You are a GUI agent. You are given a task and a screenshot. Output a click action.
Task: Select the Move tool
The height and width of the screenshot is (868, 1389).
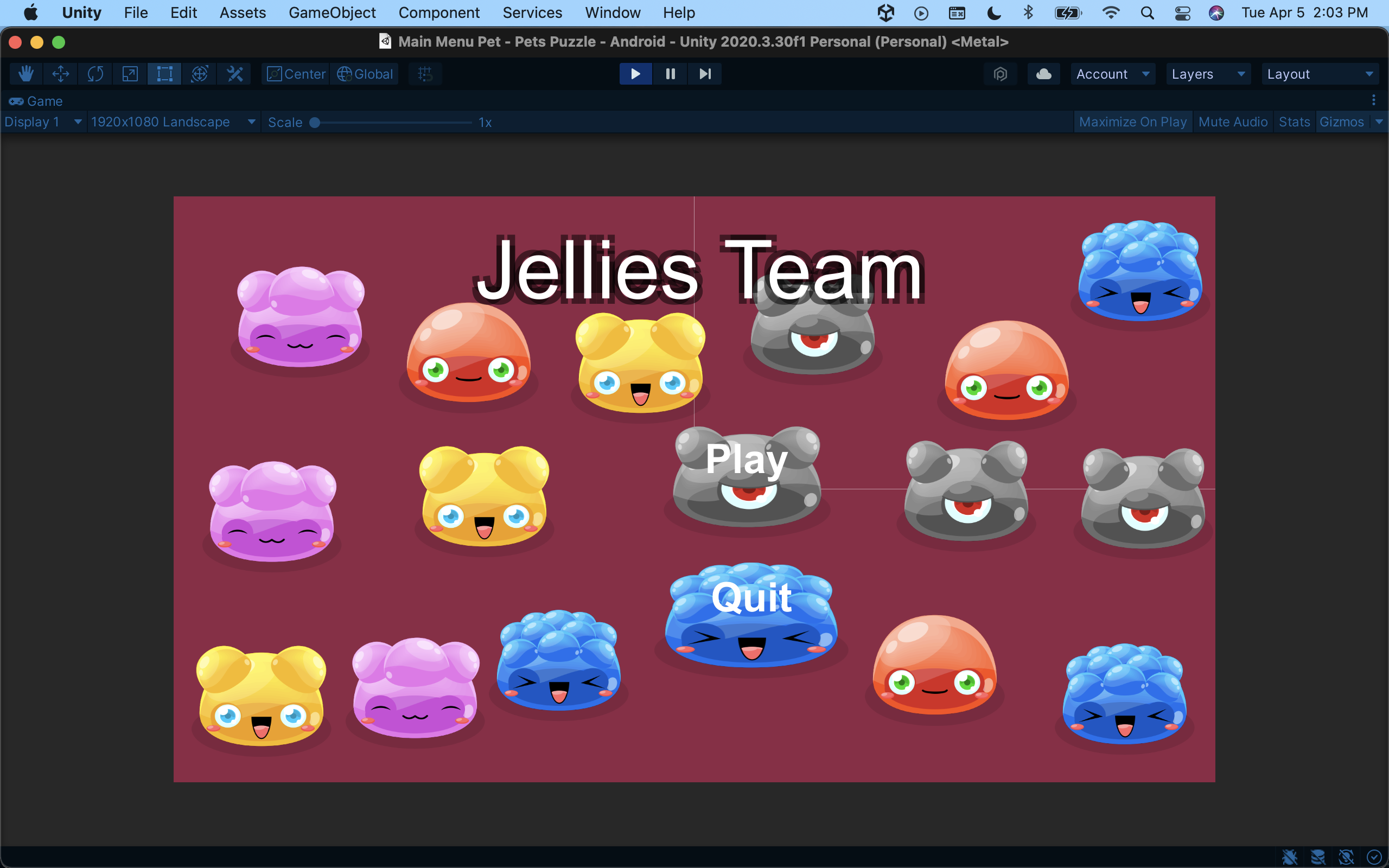pyautogui.click(x=60, y=74)
